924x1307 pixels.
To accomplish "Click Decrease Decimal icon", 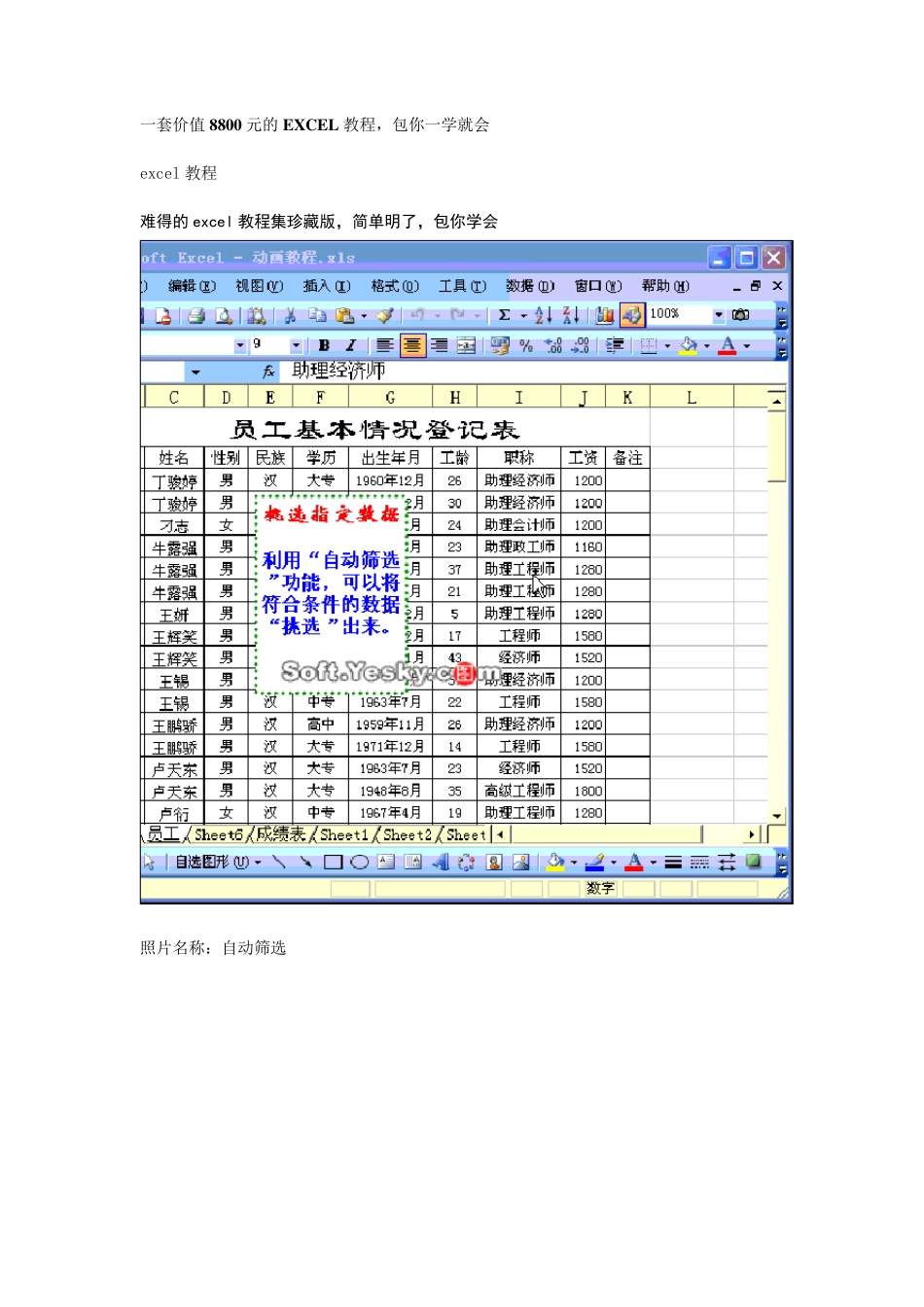I will click(x=581, y=345).
